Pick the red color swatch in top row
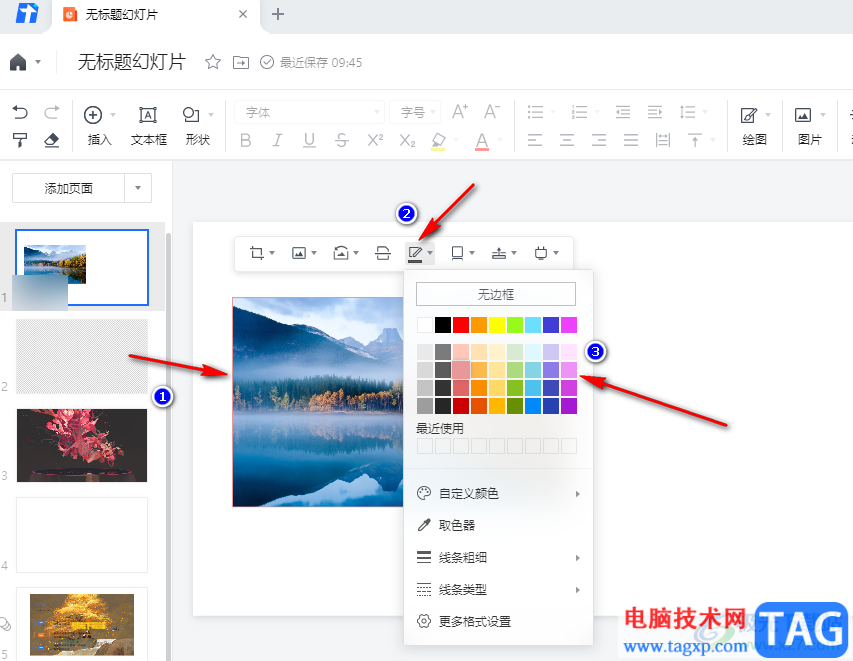 tap(461, 325)
